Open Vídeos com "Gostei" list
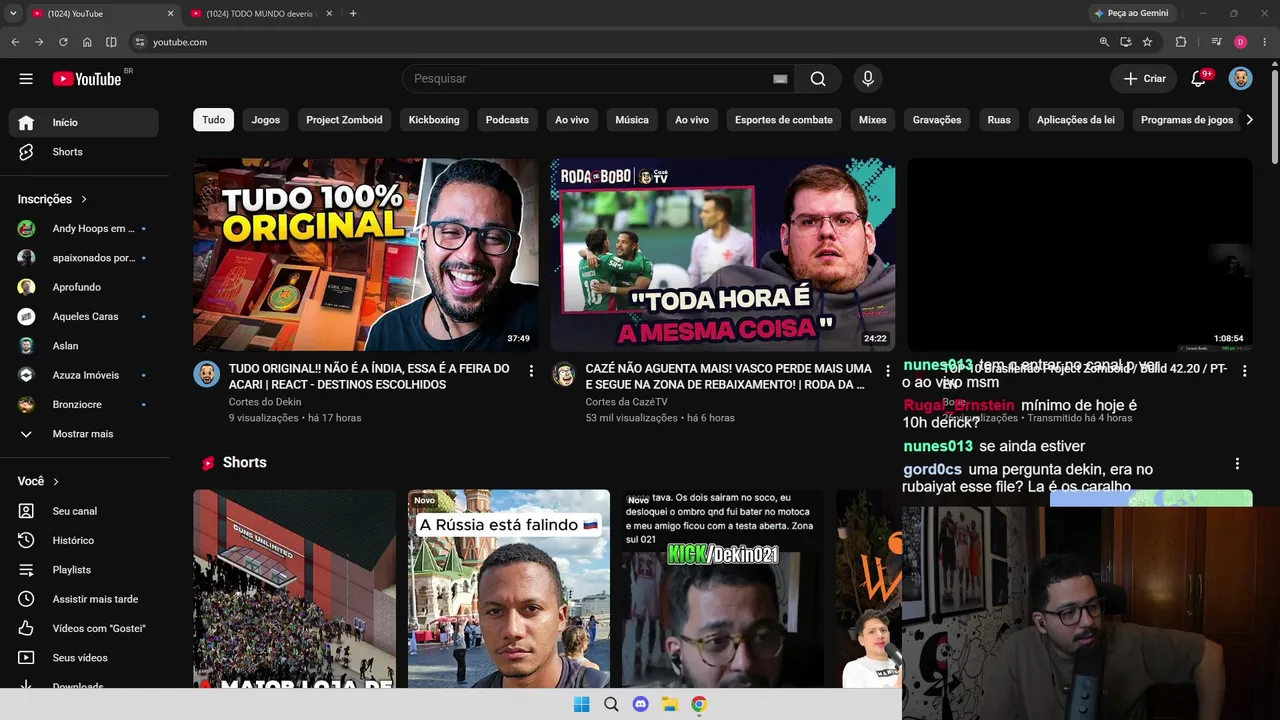 tap(84, 628)
